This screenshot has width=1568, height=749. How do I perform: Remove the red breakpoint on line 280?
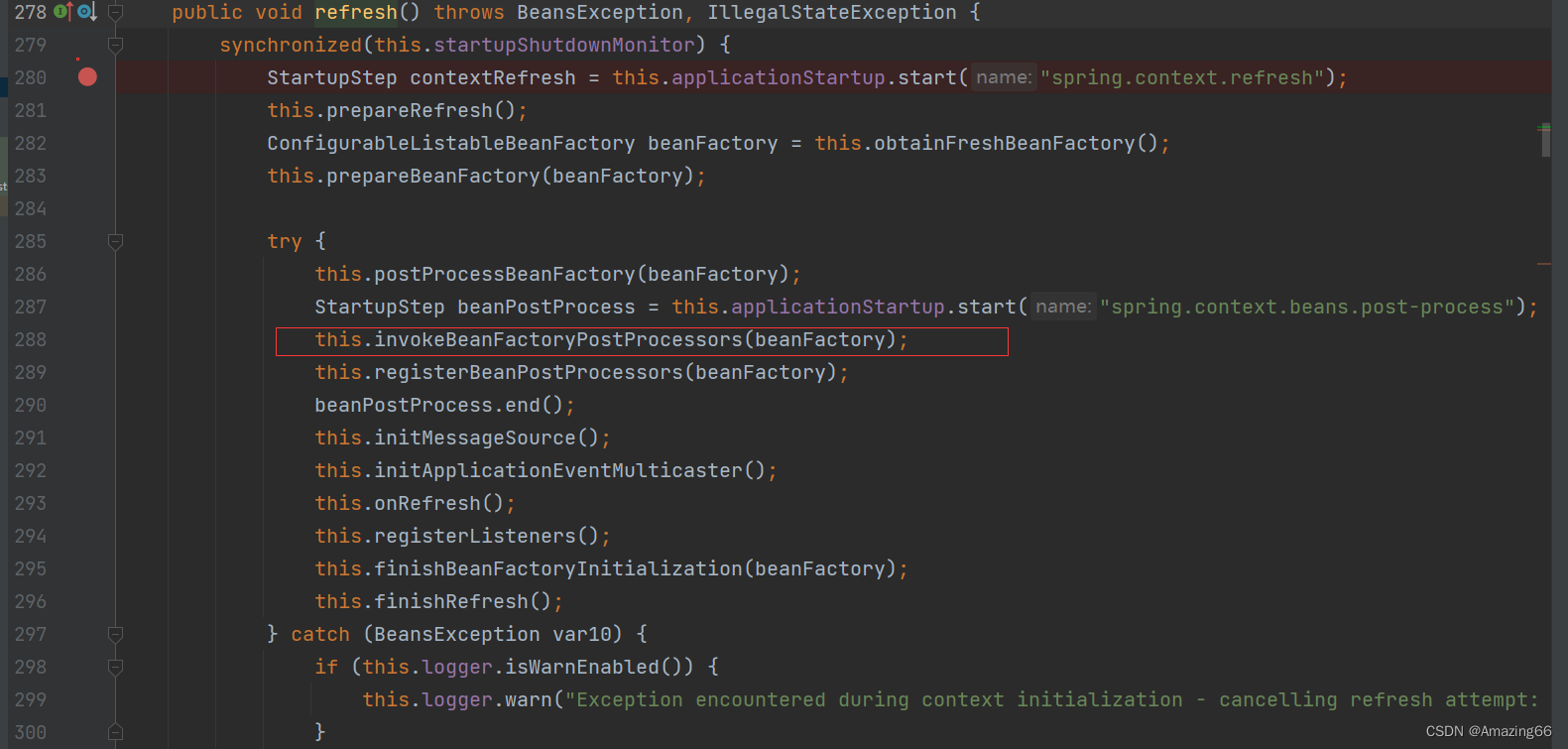(x=87, y=77)
